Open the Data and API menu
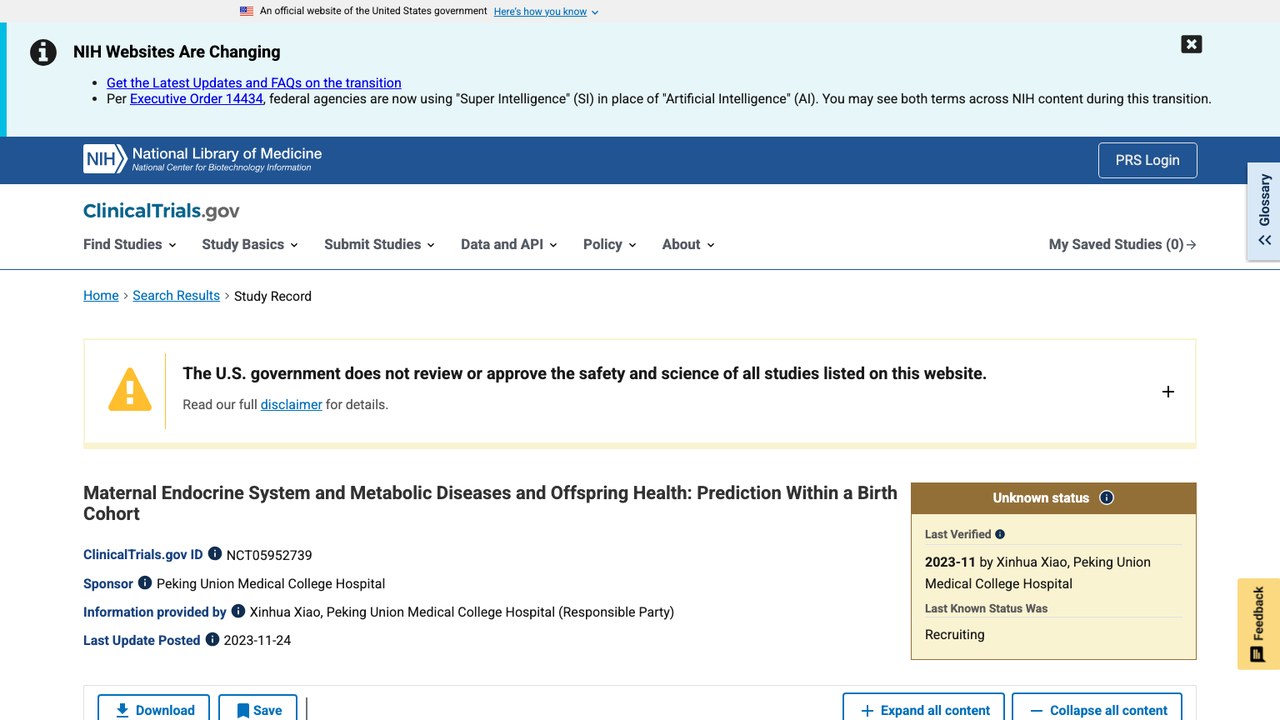Image resolution: width=1280 pixels, height=720 pixels. point(509,244)
